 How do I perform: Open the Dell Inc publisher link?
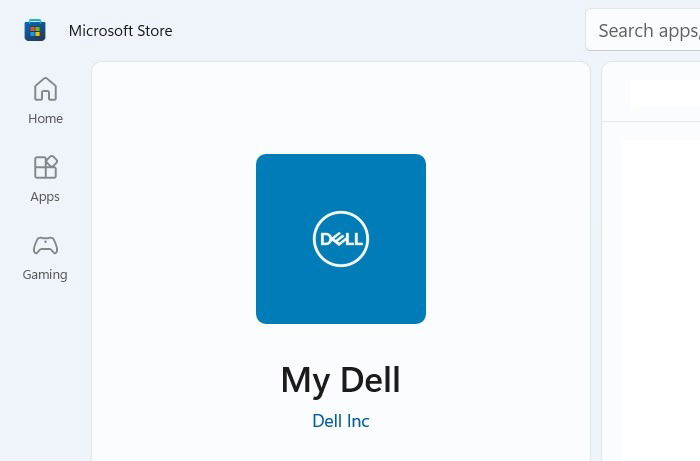point(341,421)
